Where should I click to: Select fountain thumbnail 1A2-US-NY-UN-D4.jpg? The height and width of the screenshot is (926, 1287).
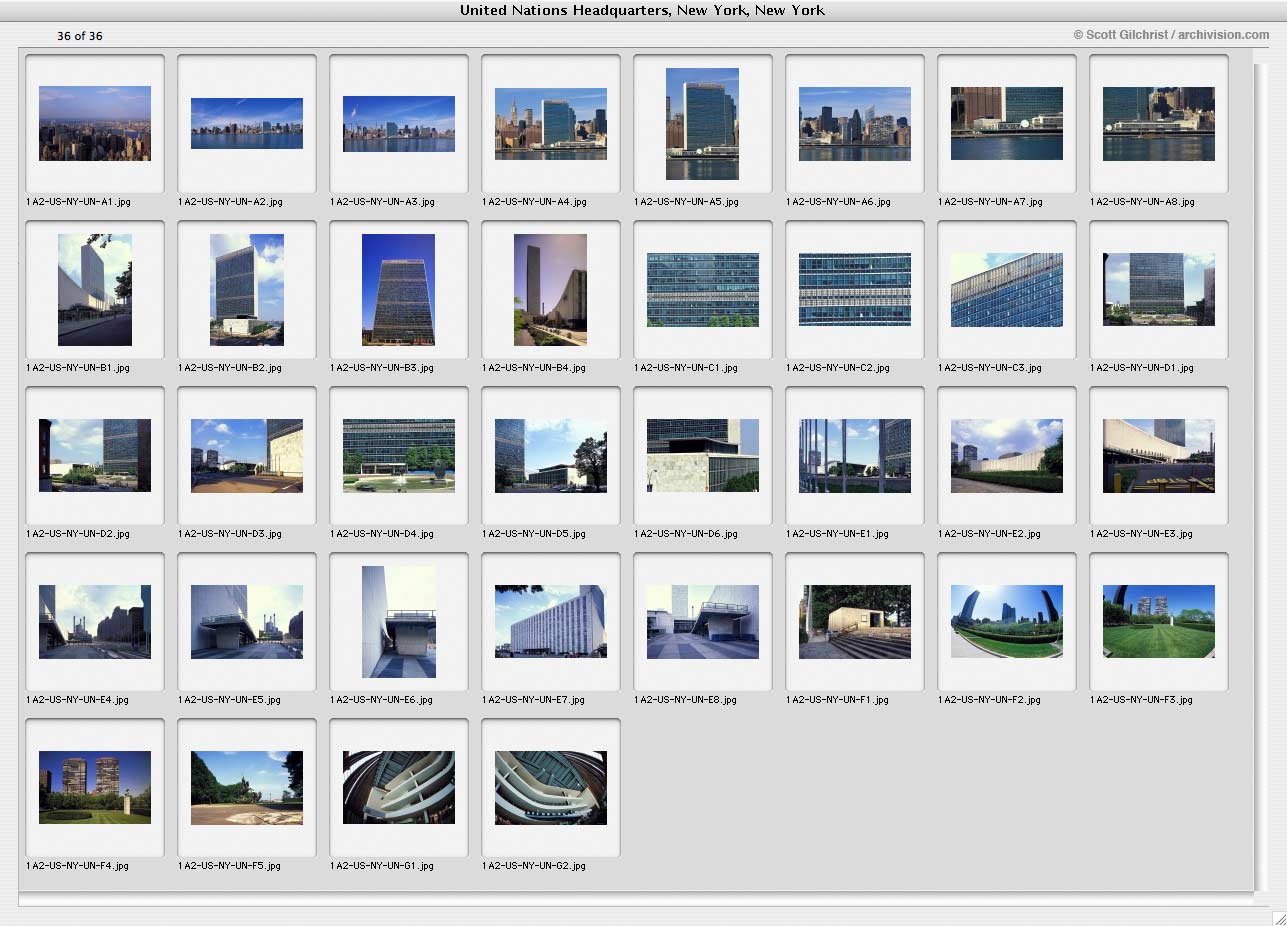click(399, 456)
